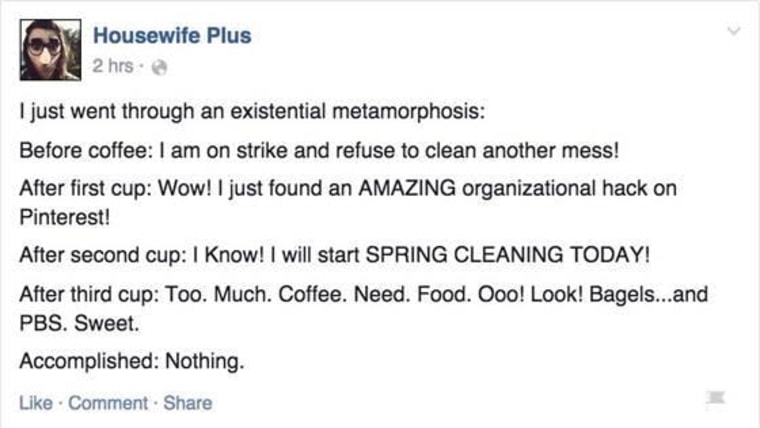760x428 pixels.
Task: Click the After second cup text
Action: tap(103, 255)
